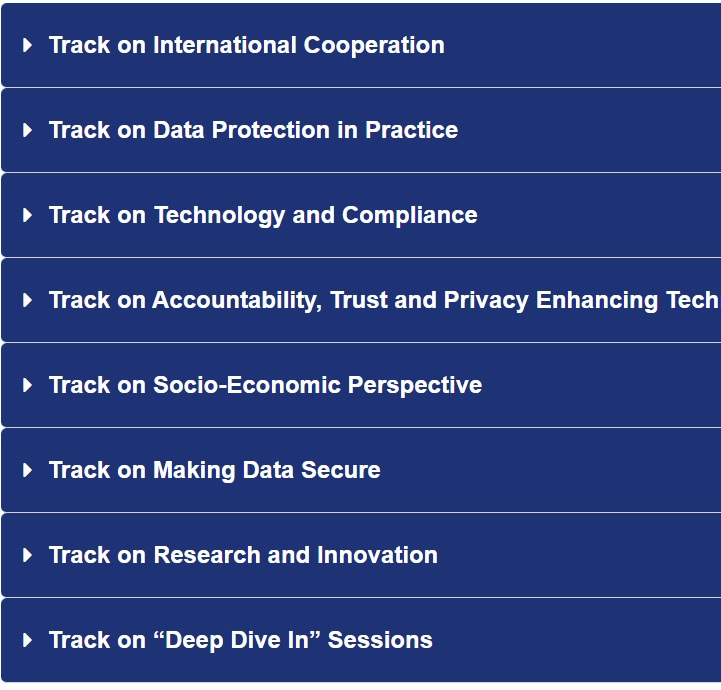Select the Track on Socio-Economic Perspective title
Image resolution: width=721 pixels, height=690 pixels.
click(266, 385)
